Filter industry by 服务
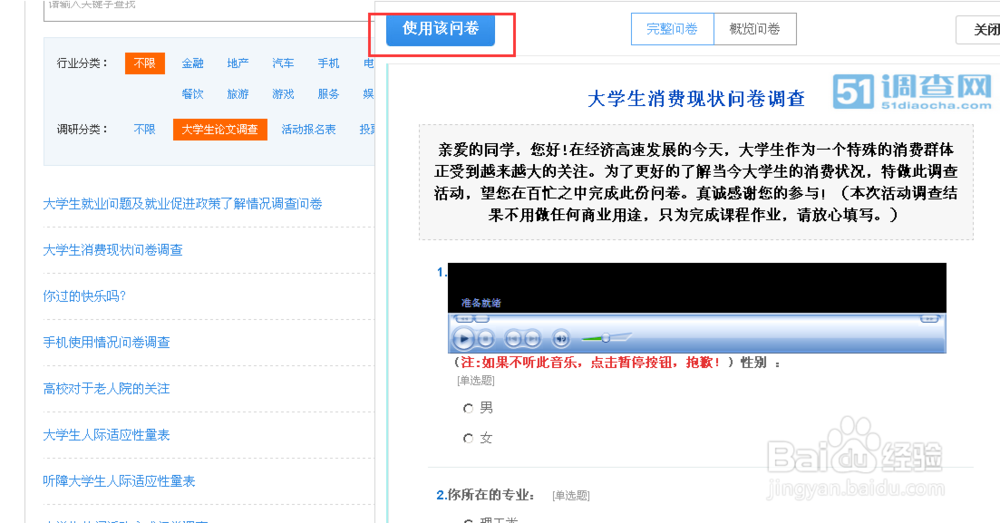Screen dimensions: 1000x523 coord(328,94)
